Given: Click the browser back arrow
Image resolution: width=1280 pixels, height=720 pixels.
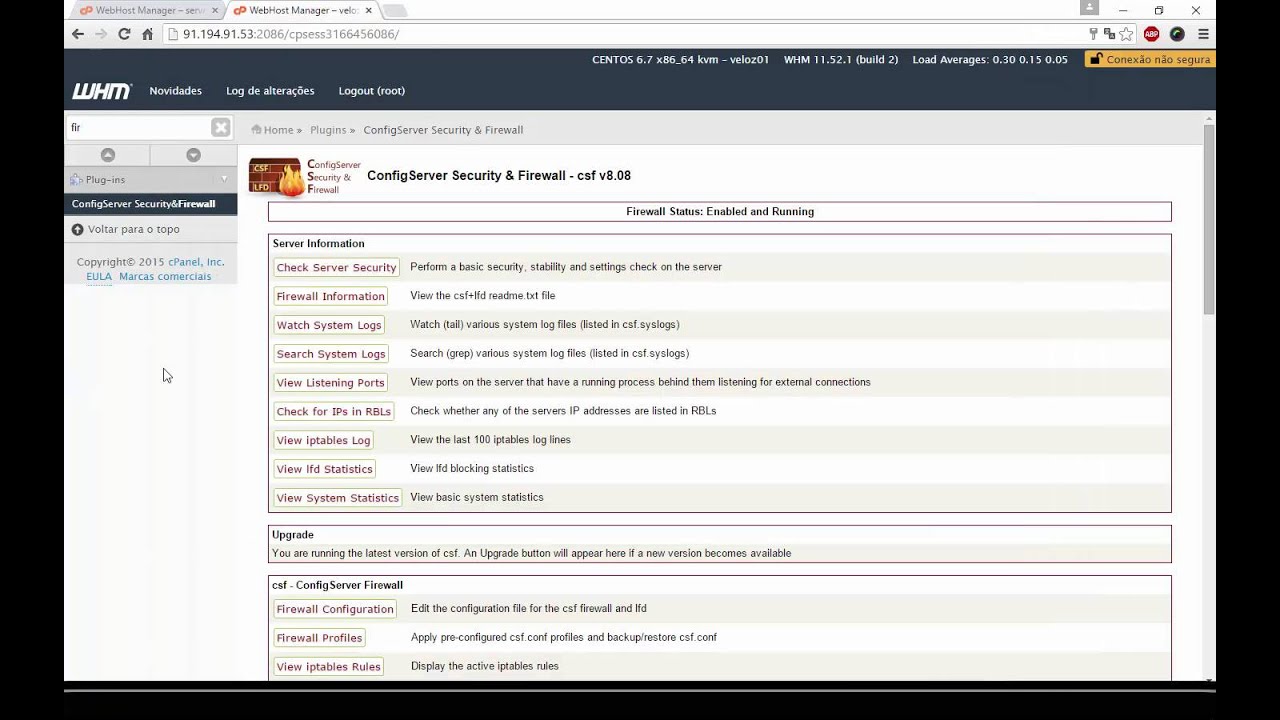Looking at the screenshot, I should coord(78,34).
